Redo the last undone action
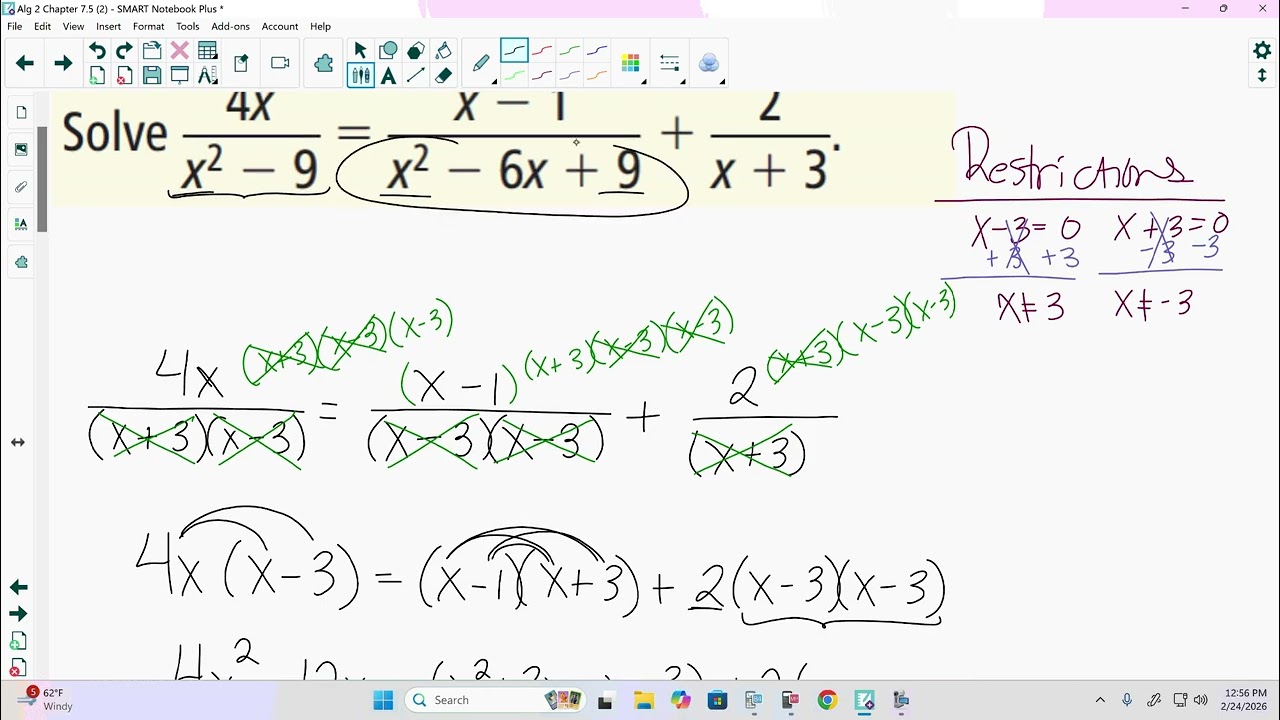Screen dimensions: 1280x720 [124, 51]
